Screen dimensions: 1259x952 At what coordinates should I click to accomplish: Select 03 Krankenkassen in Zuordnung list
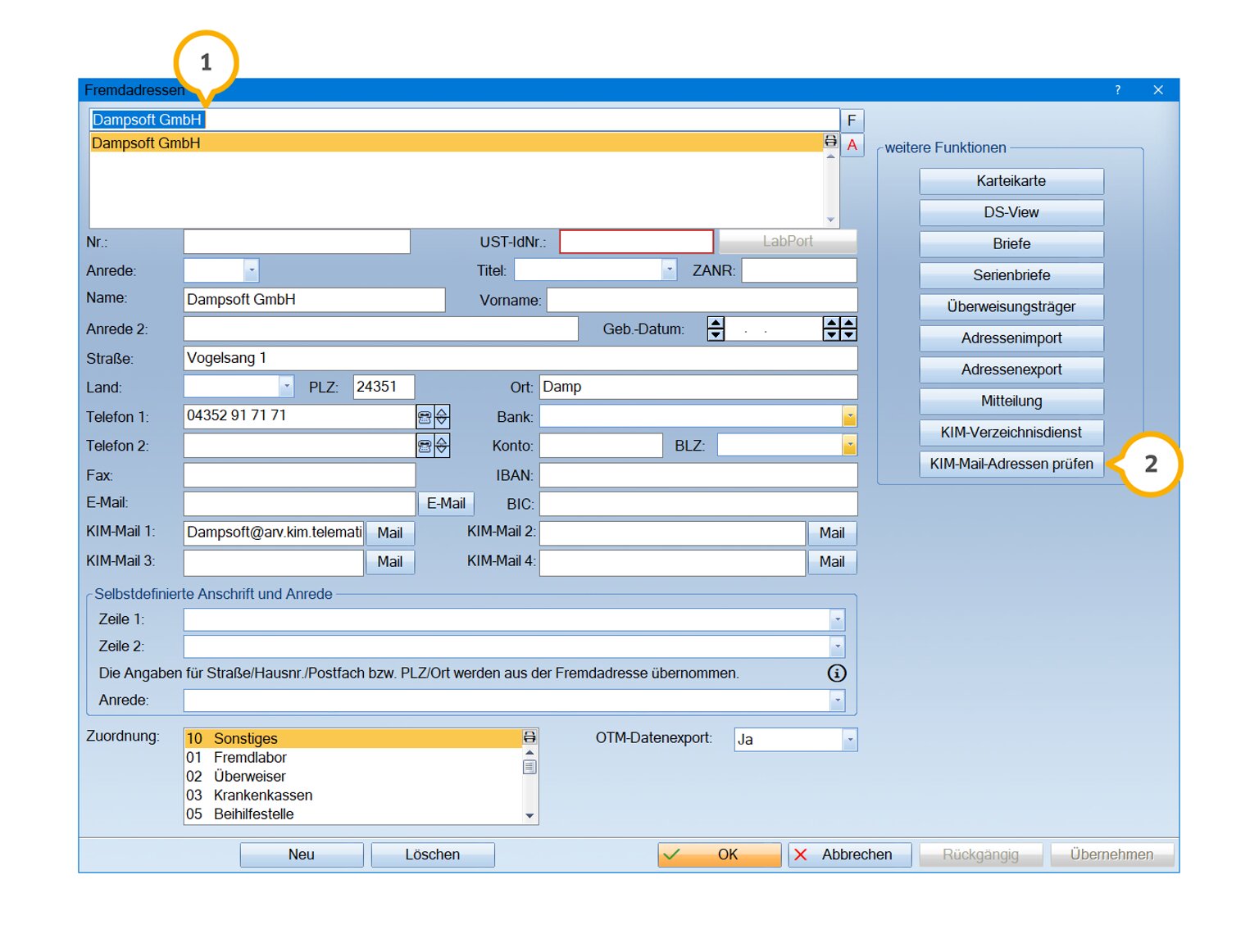click(353, 796)
